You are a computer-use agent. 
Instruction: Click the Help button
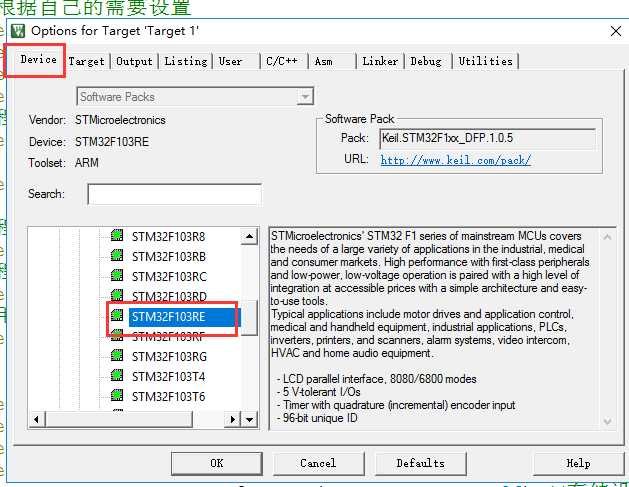click(x=578, y=463)
